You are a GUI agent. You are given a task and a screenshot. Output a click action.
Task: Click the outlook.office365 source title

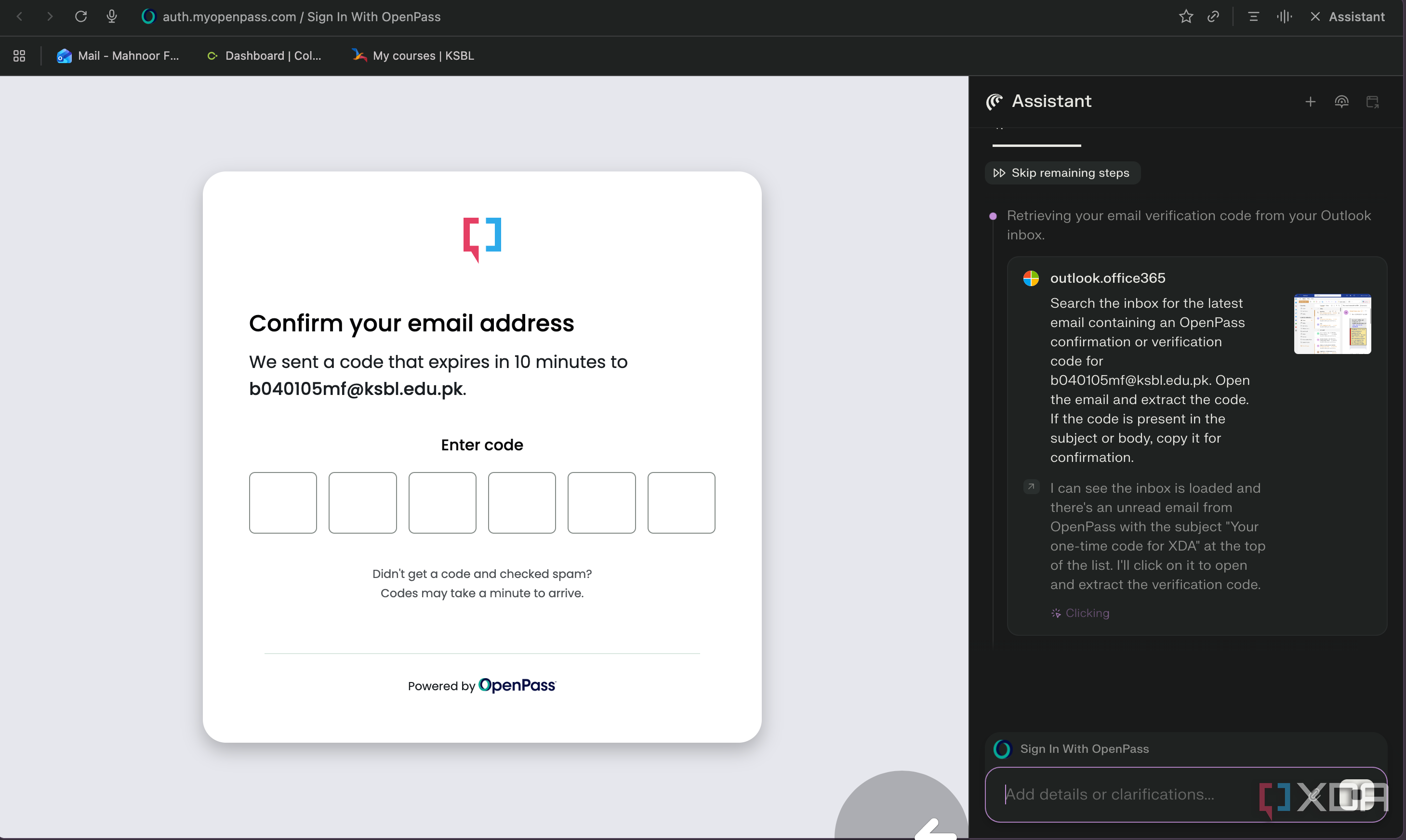[1108, 278]
